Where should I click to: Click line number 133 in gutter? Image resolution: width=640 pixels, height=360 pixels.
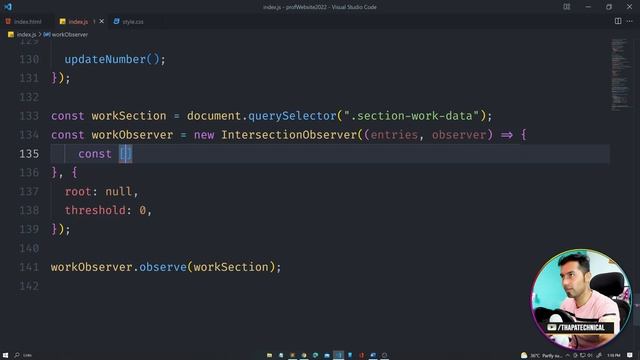coord(29,116)
